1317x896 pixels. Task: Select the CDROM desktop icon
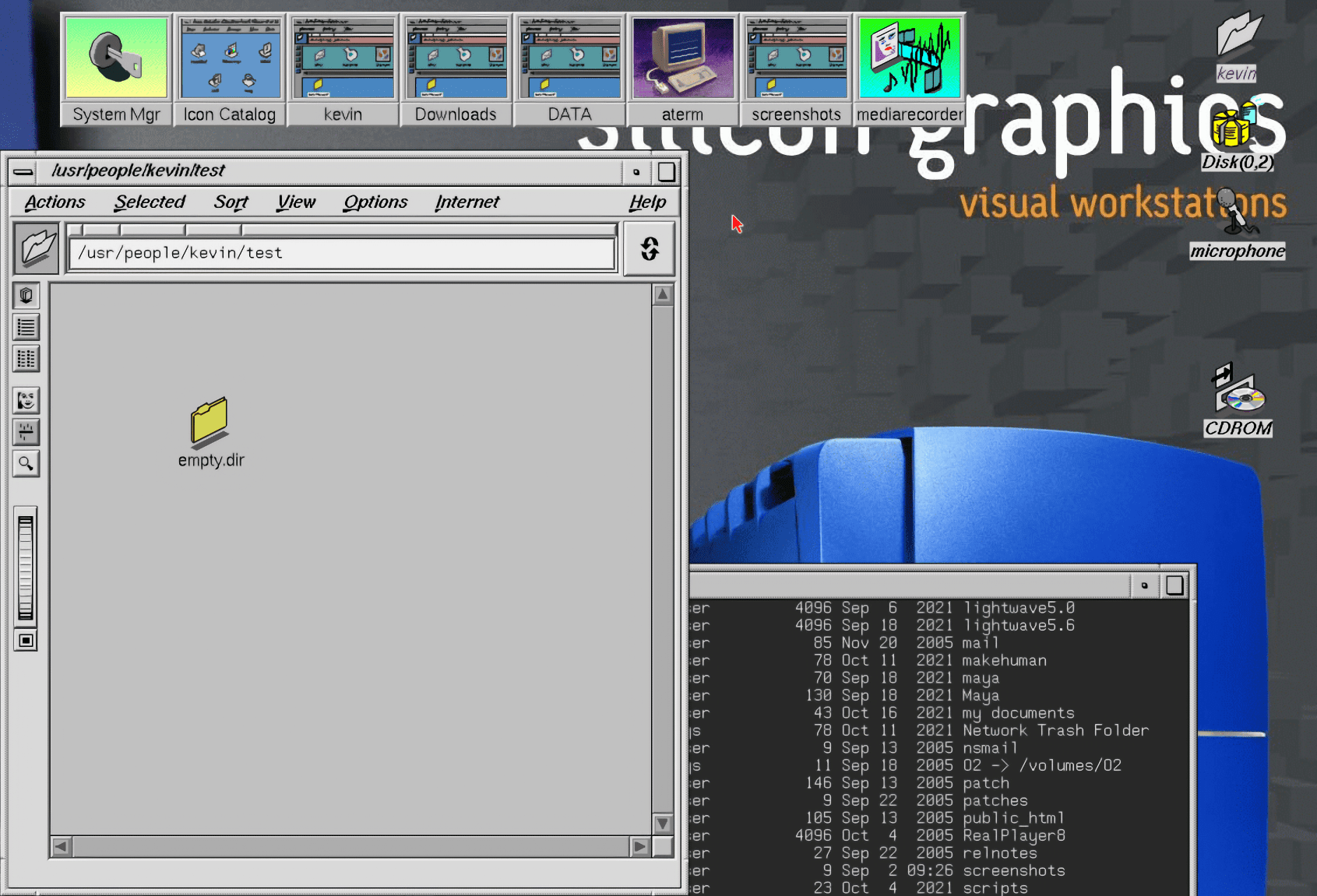1238,400
